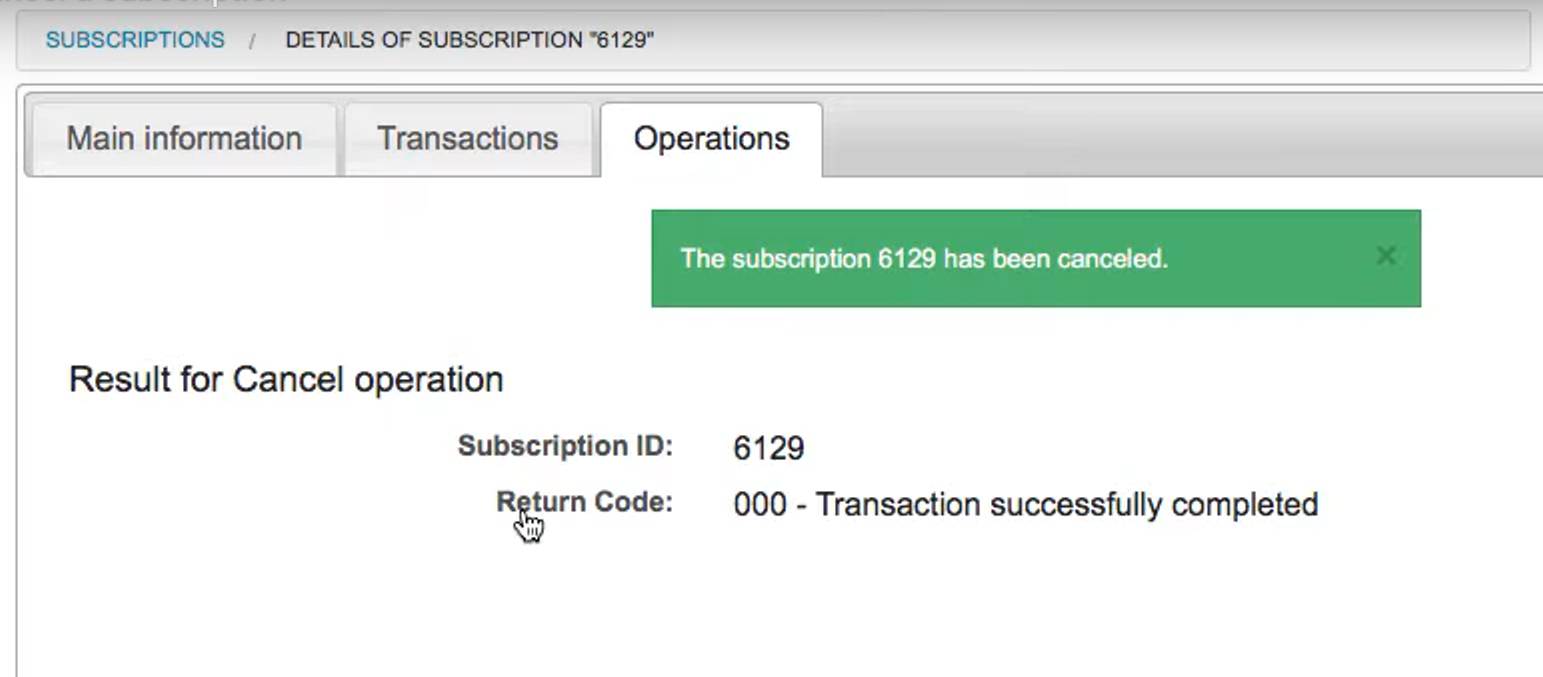This screenshot has width=1543, height=677.
Task: Click the 'subscription 6129 has been canceled' banner
Action: pos(1035,258)
